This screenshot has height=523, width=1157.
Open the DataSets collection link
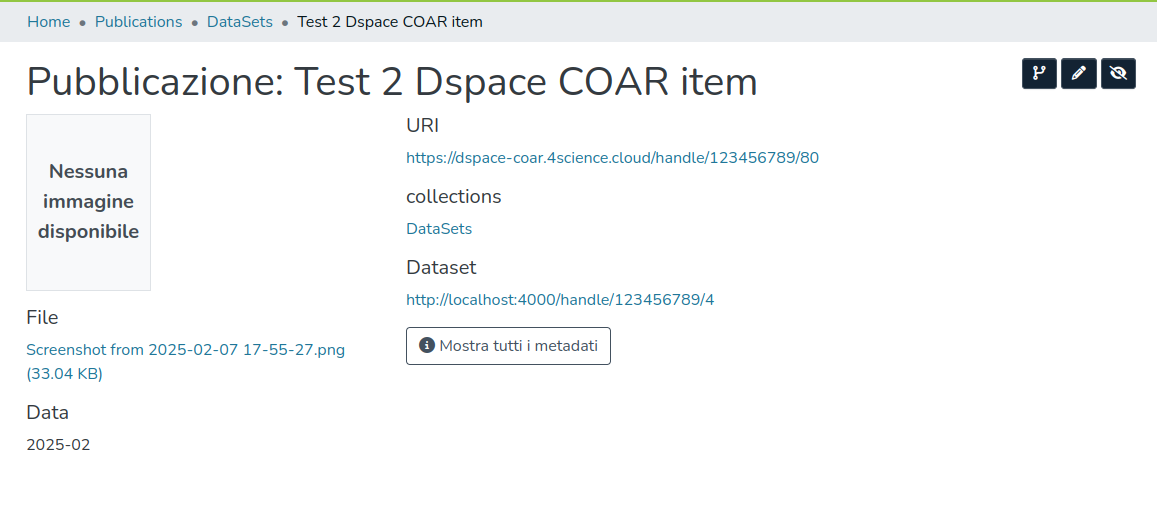click(438, 229)
